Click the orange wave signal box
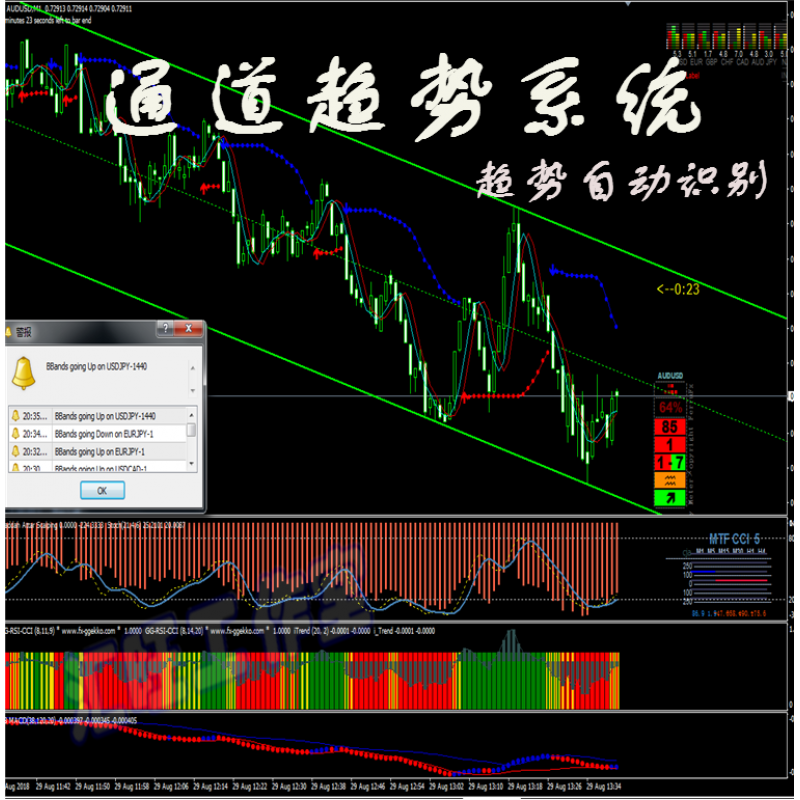The width and height of the screenshot is (800, 800). 670,479
